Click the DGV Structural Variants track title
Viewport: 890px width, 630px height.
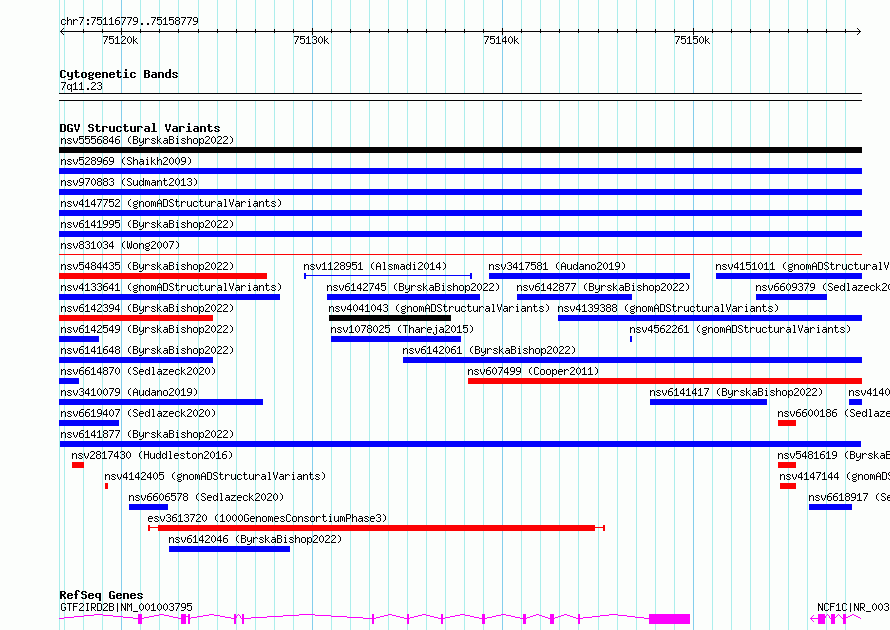coord(140,128)
